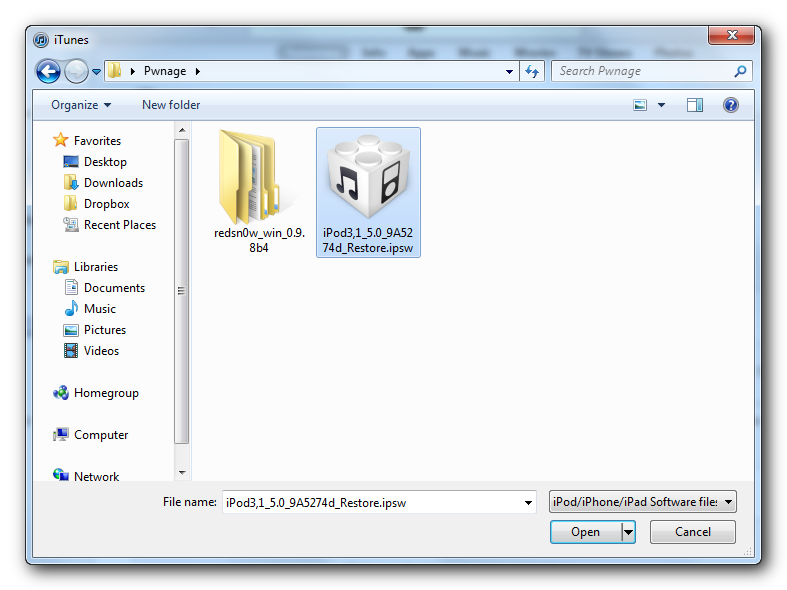Click the Pictures library icon
787x590 pixels.
point(71,330)
